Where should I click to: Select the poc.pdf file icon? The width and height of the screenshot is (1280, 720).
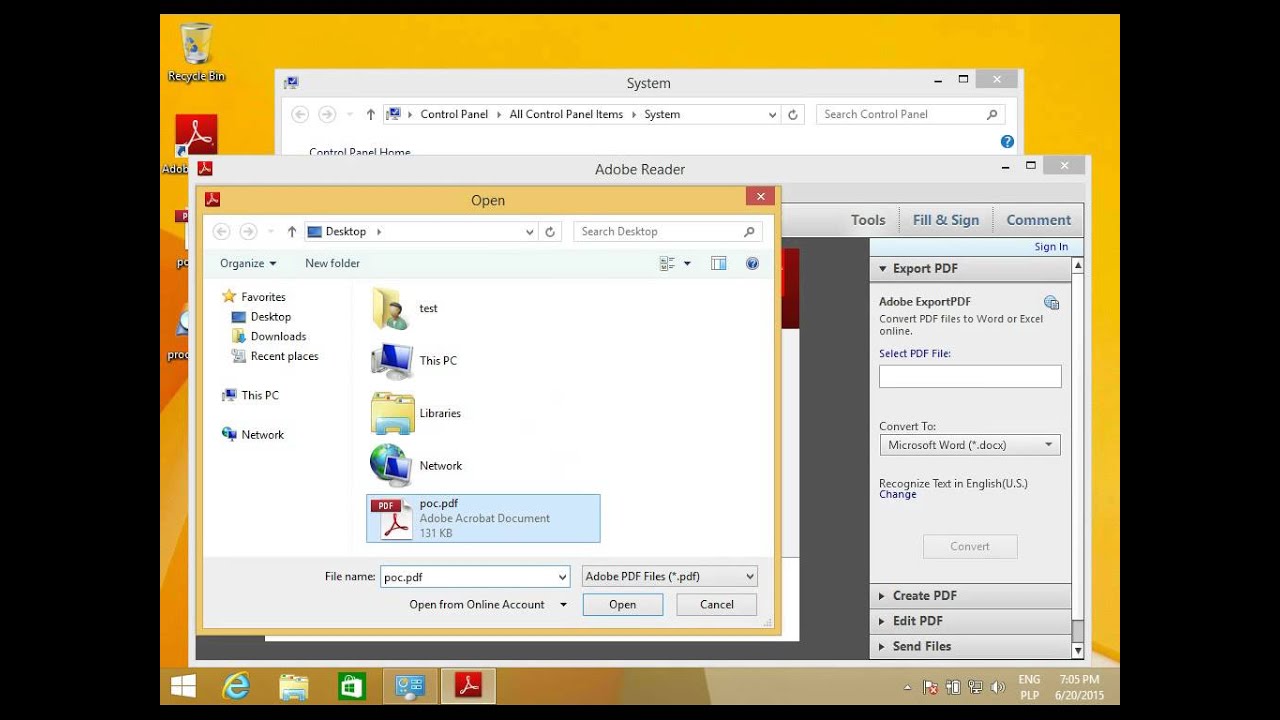pyautogui.click(x=391, y=518)
